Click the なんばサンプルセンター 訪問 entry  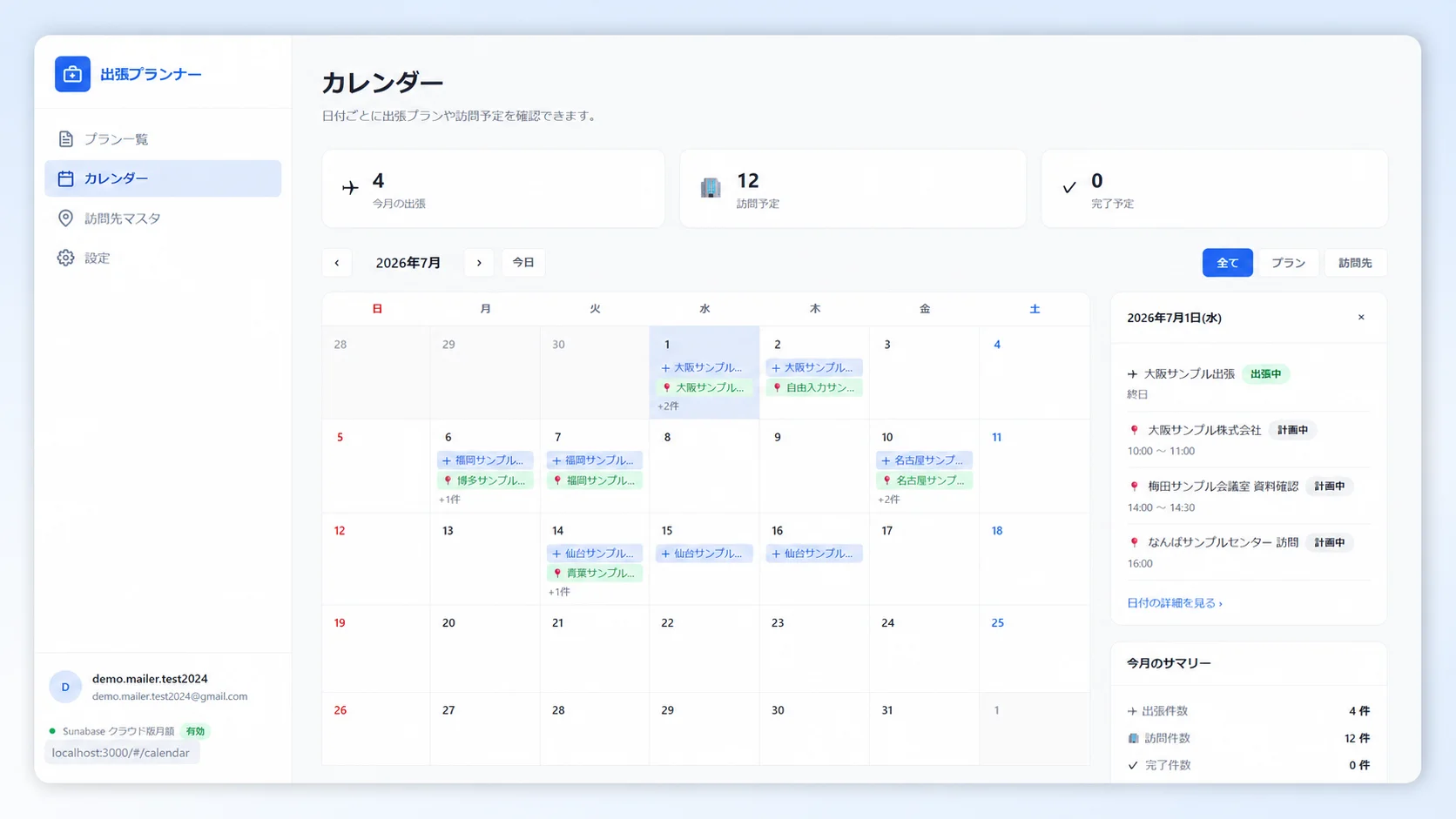(x=1248, y=552)
